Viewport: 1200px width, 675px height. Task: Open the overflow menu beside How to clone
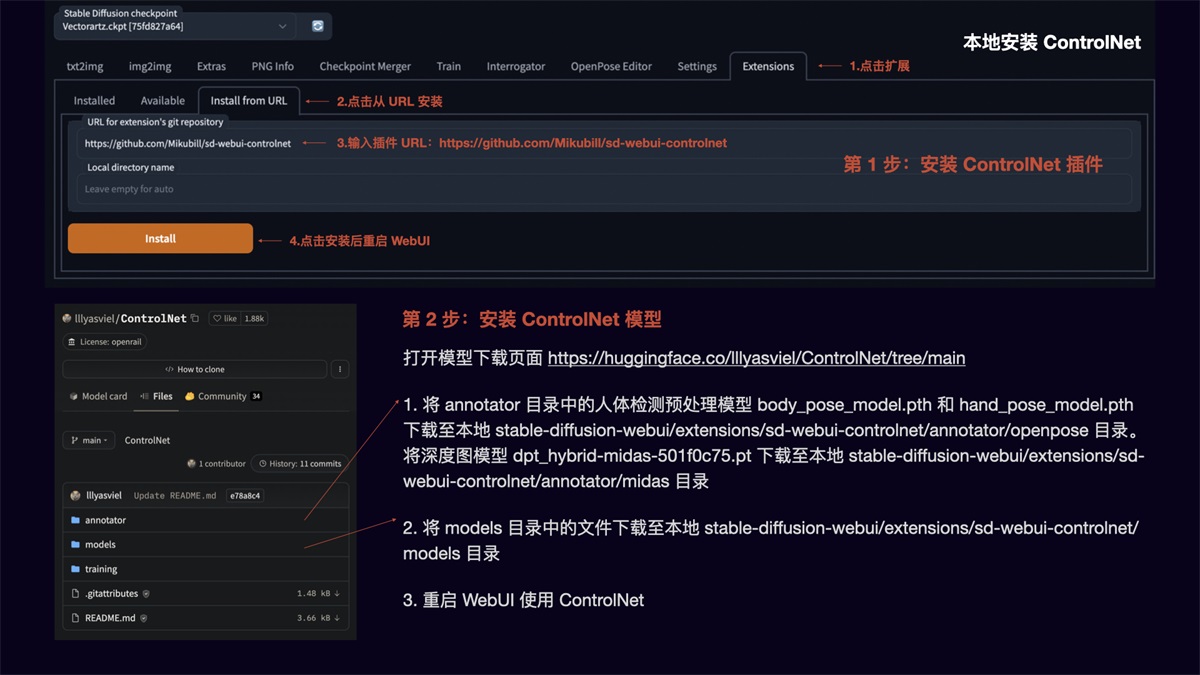339,369
